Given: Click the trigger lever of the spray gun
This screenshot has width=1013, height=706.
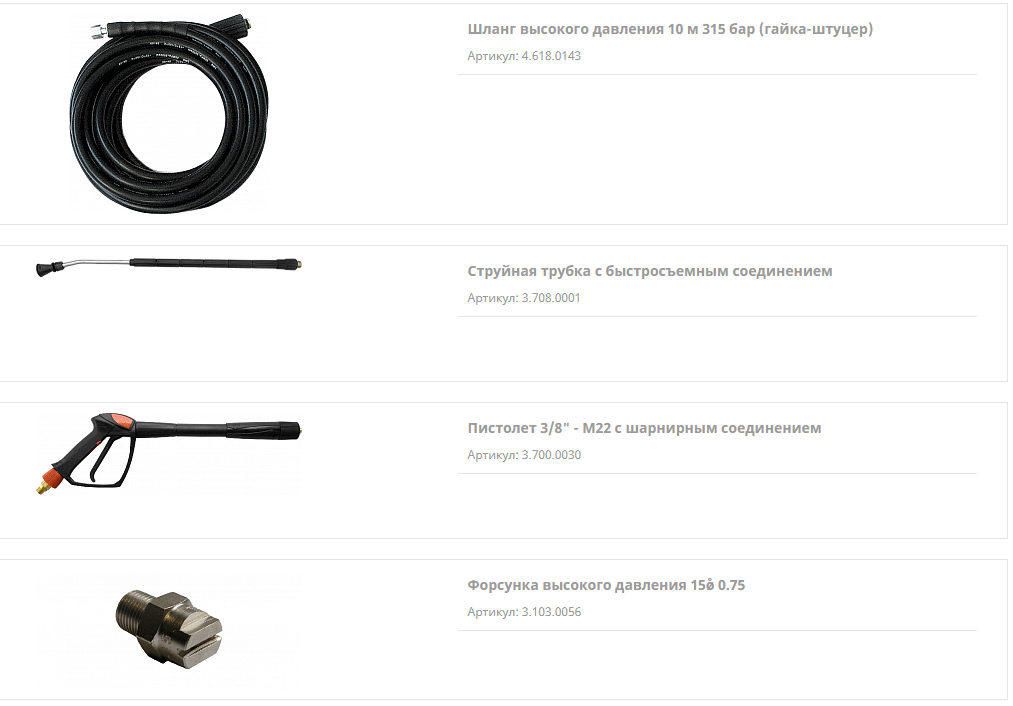Looking at the screenshot, I should 98,459.
